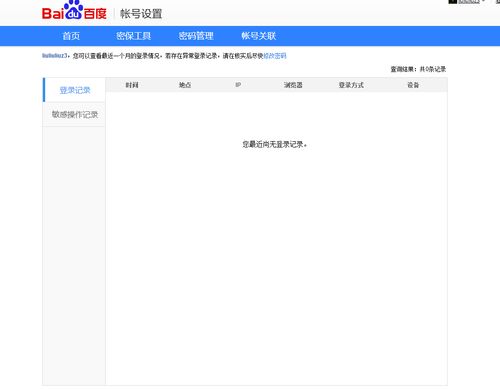Viewport: 500px width, 390px height.
Task: Click the 修改密码 link
Action: tap(275, 56)
